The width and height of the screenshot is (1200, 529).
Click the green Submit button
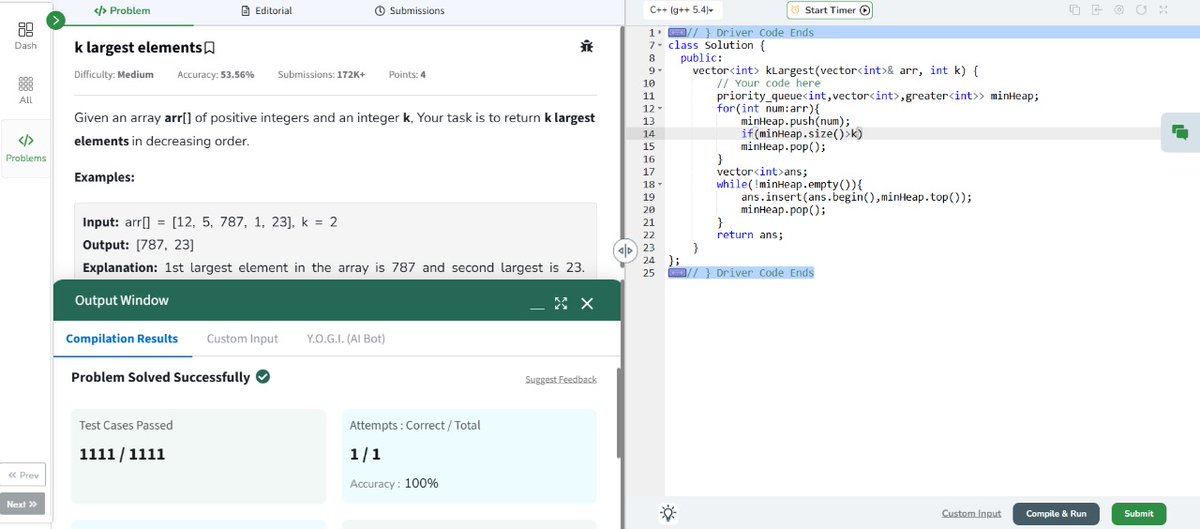coord(1138,513)
